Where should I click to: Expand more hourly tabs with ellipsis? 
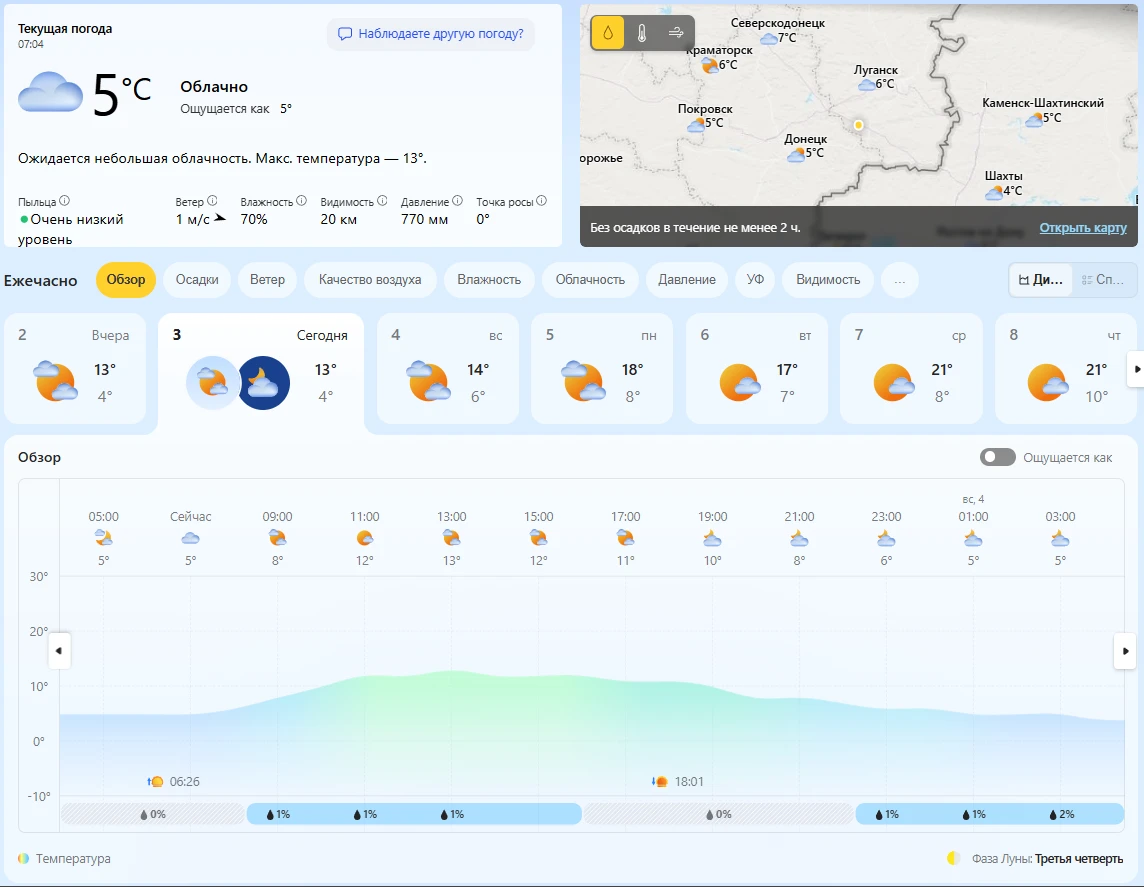click(x=900, y=280)
